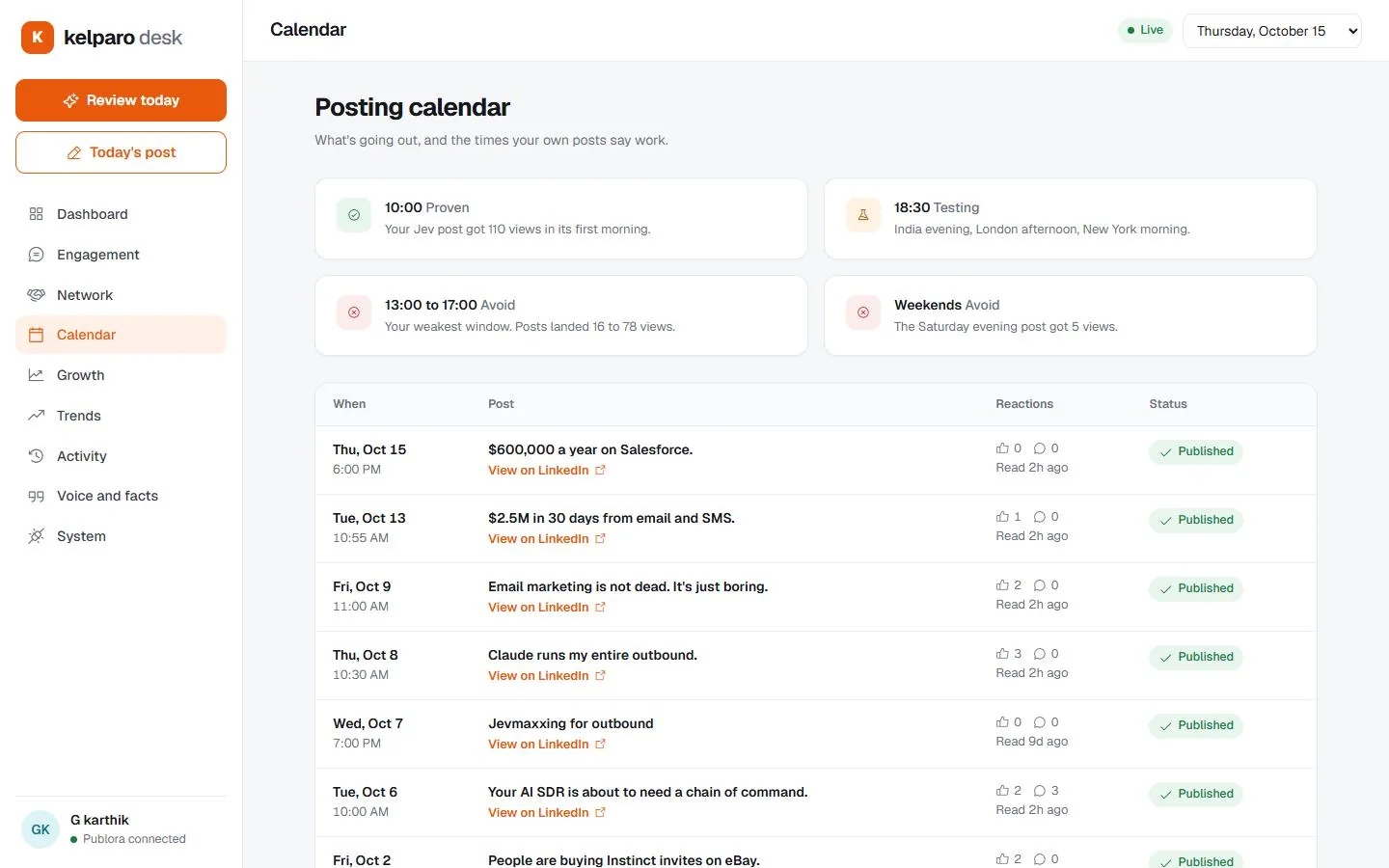This screenshot has width=1389, height=868.
Task: Click external-link icon for $600,000 Salesforce post
Action: pyautogui.click(x=600, y=471)
